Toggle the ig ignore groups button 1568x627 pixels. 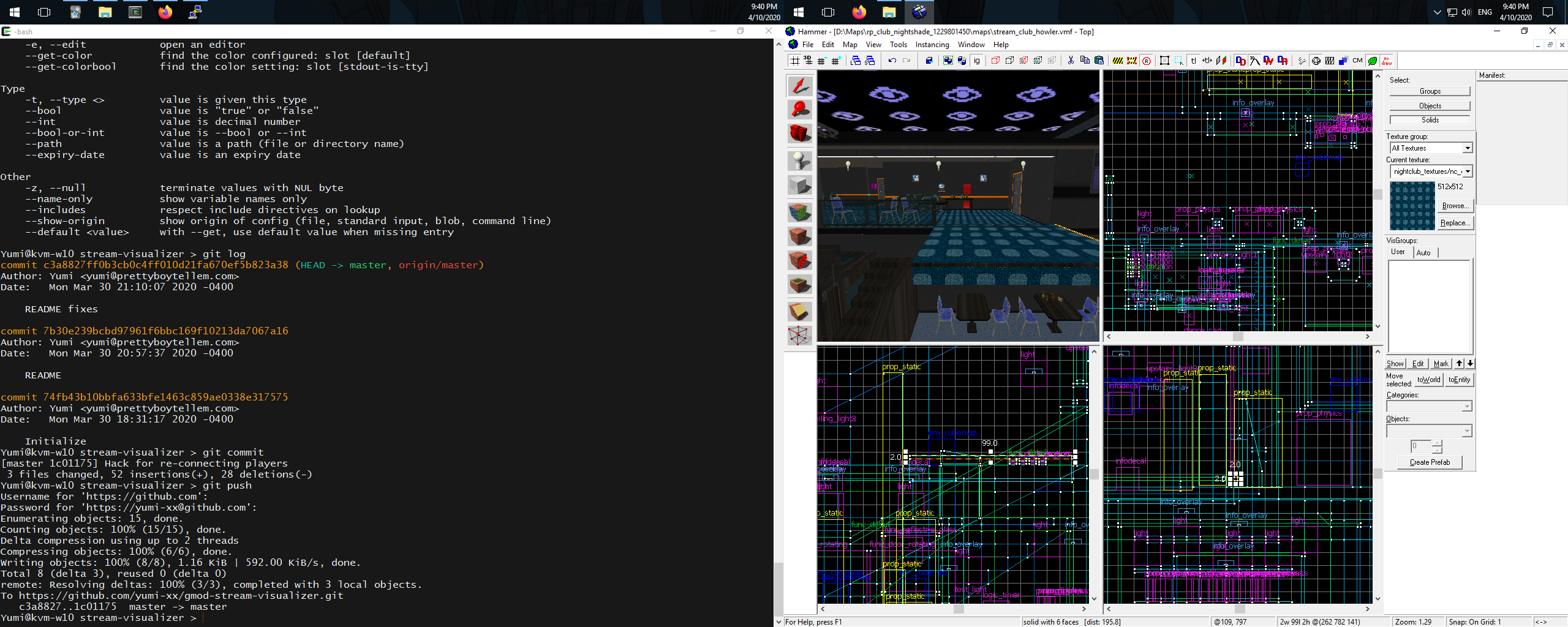(x=977, y=61)
